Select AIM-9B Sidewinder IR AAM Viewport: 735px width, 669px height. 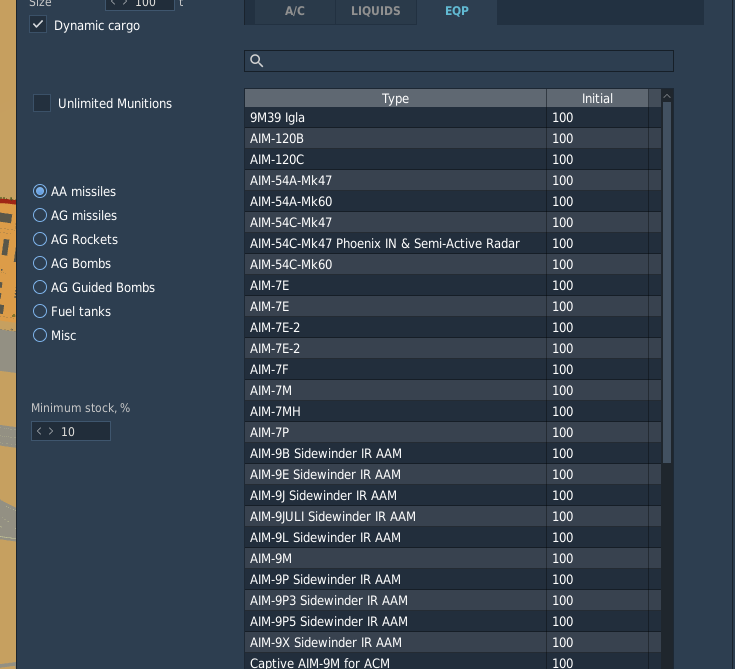453,453
